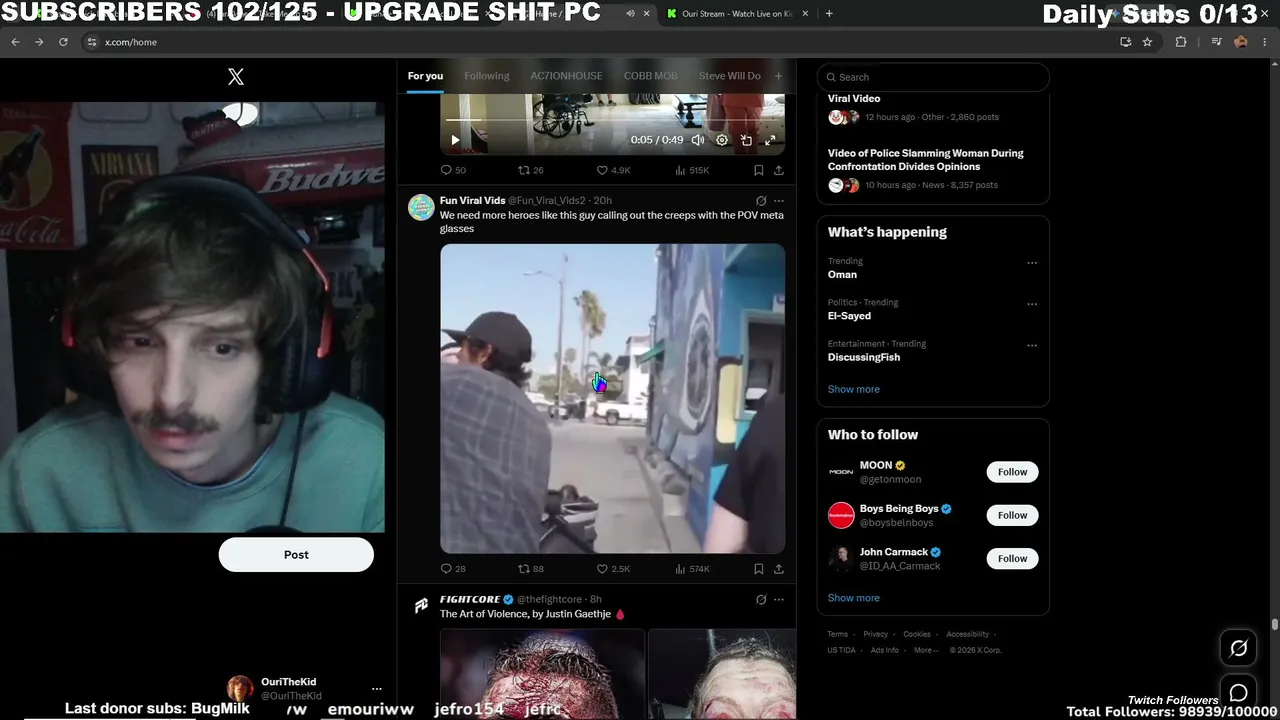Open the floating Messages chat button
Viewport: 1280px width, 720px height.
1238,693
